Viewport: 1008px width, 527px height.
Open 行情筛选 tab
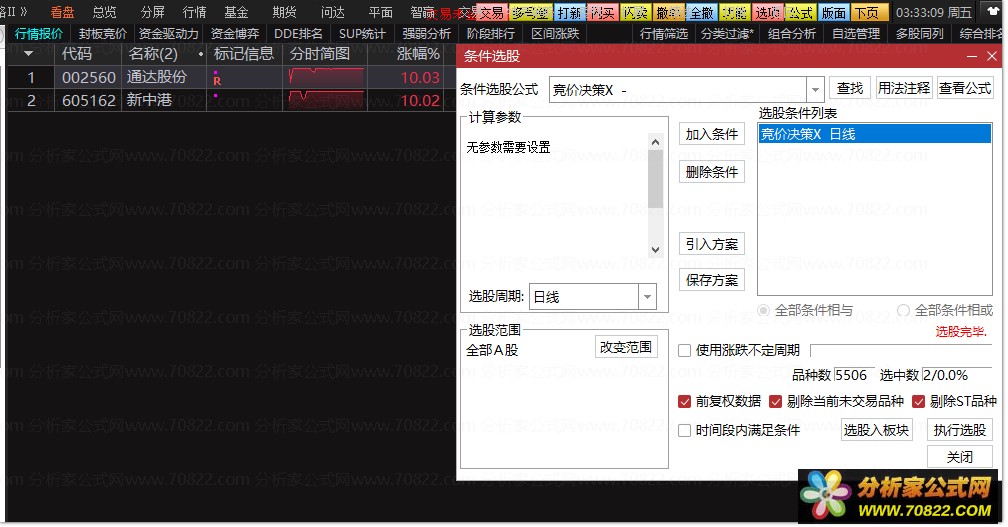(664, 33)
